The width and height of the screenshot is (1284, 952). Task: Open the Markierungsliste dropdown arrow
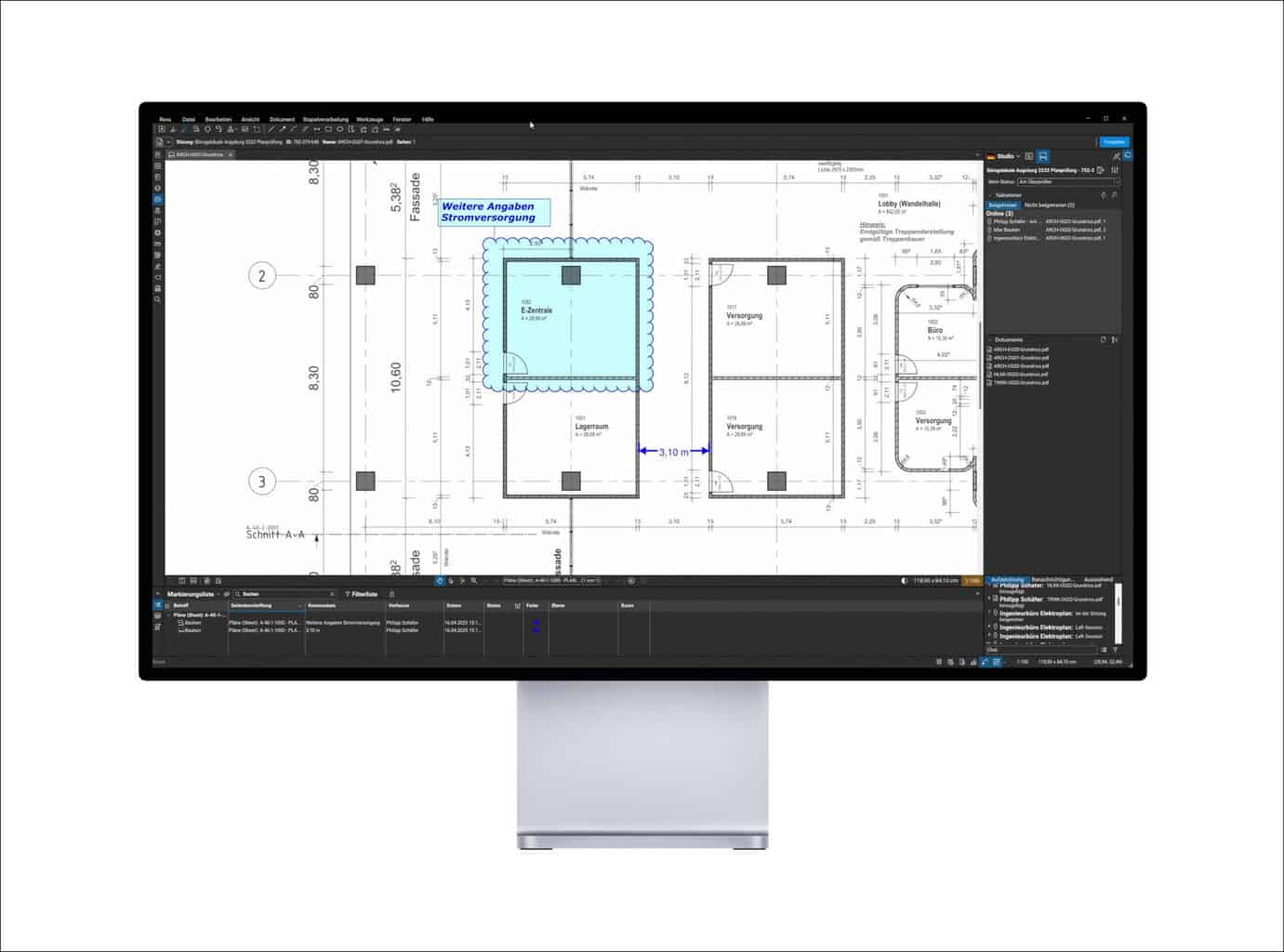pos(218,594)
